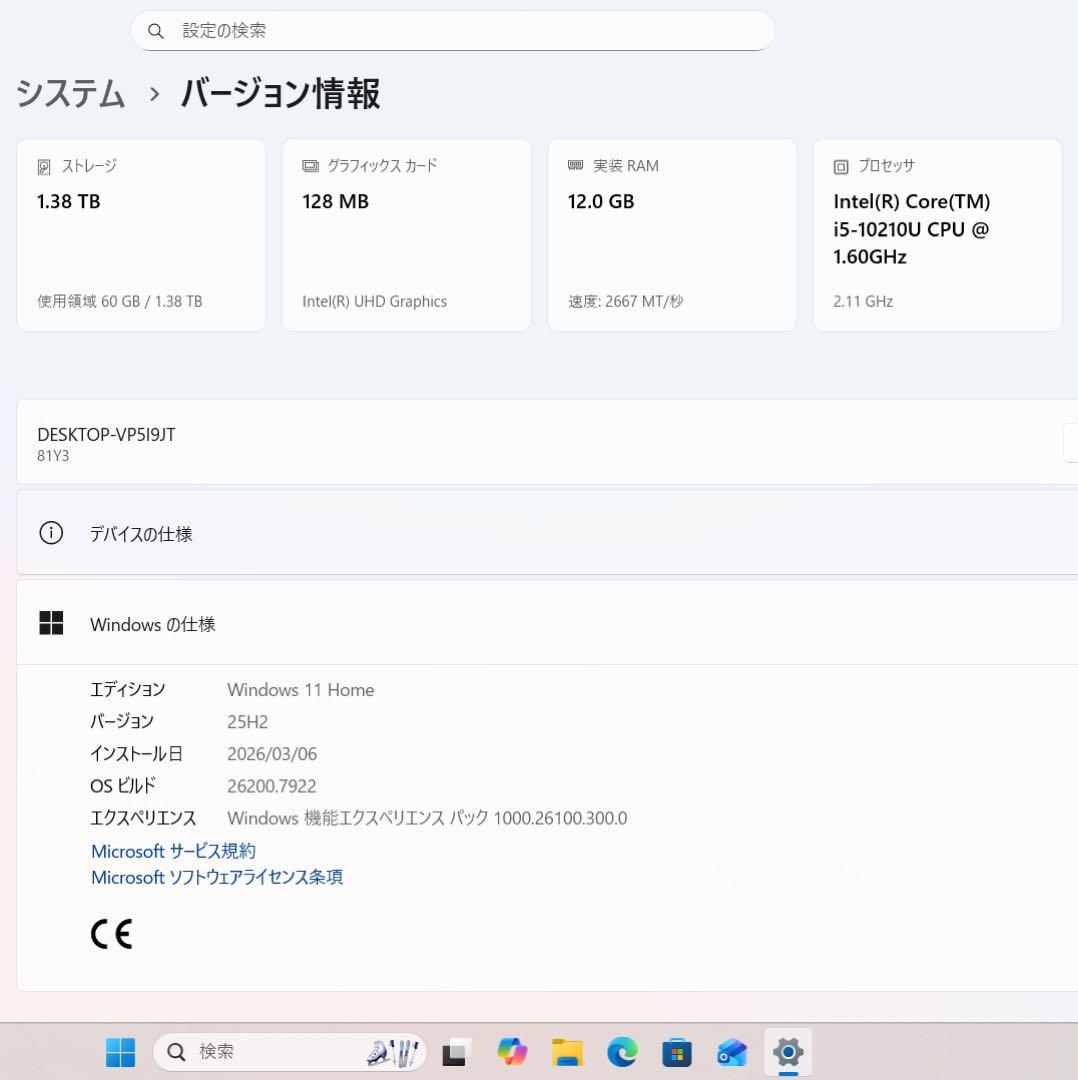Open the Windows Start button on taskbar

pyautogui.click(x=121, y=1052)
